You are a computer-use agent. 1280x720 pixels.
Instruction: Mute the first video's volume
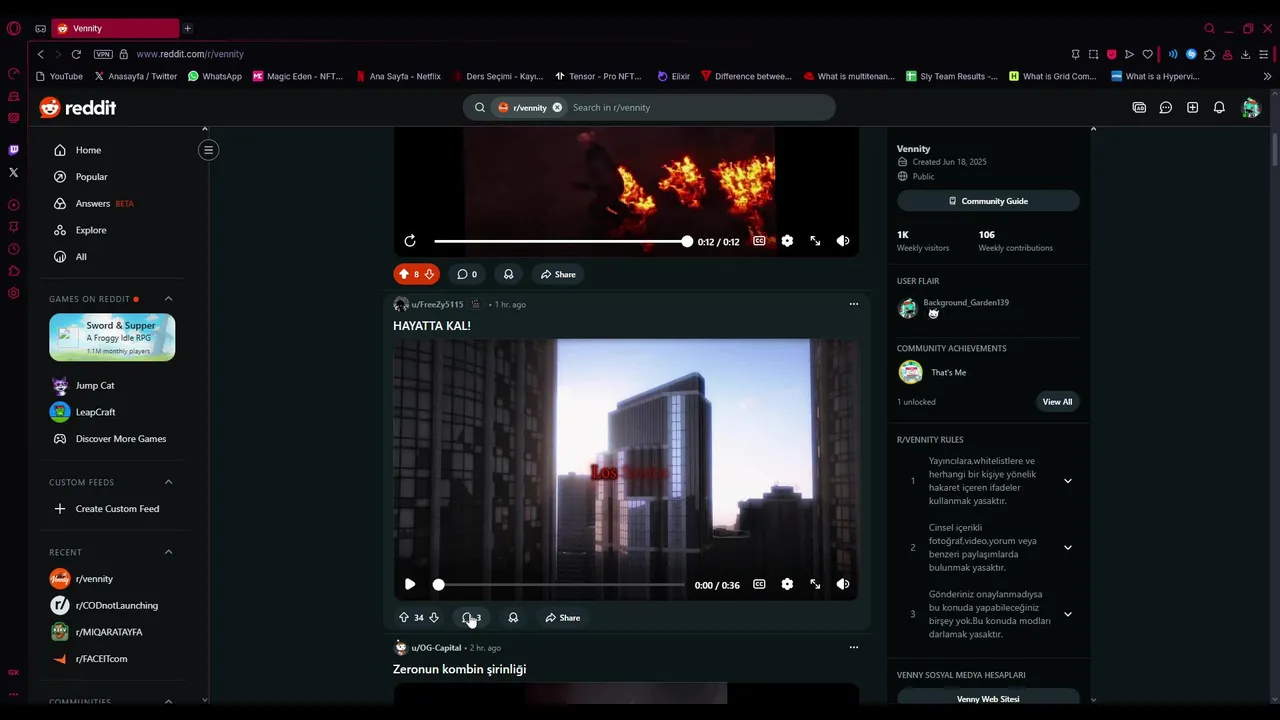(x=843, y=241)
